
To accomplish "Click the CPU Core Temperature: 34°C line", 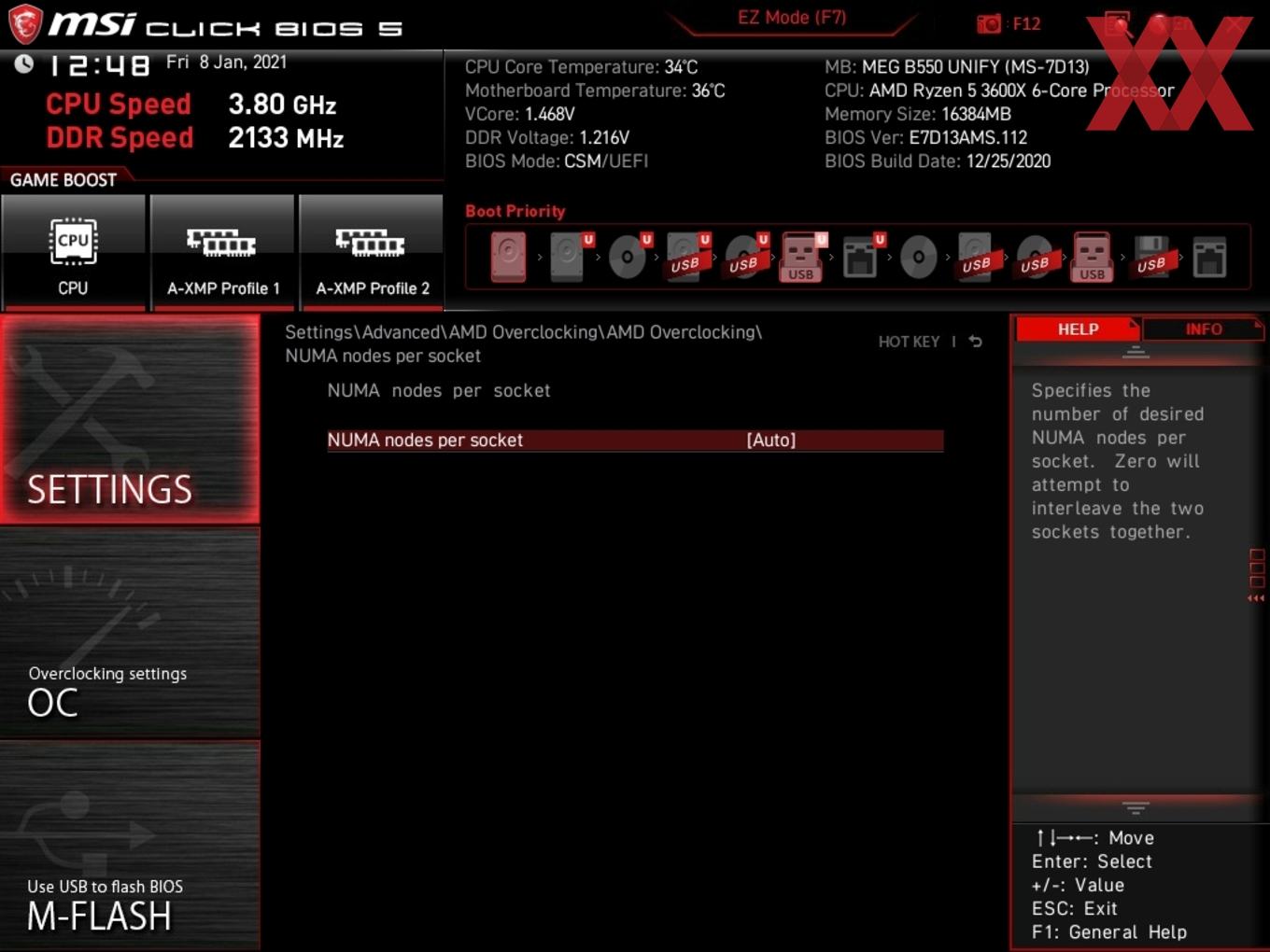I will pos(581,67).
